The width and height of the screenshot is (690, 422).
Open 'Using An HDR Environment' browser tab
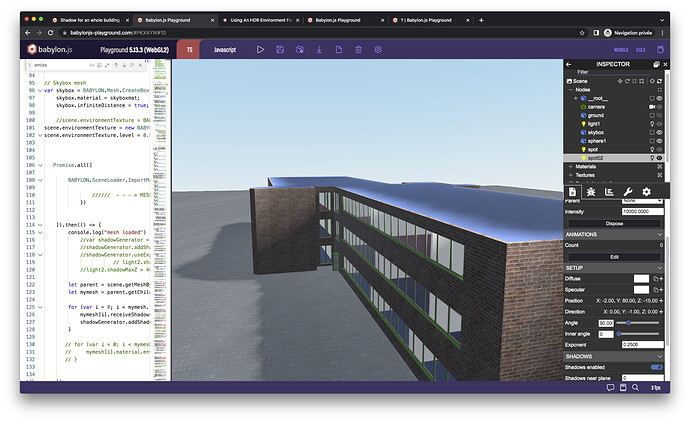261,20
